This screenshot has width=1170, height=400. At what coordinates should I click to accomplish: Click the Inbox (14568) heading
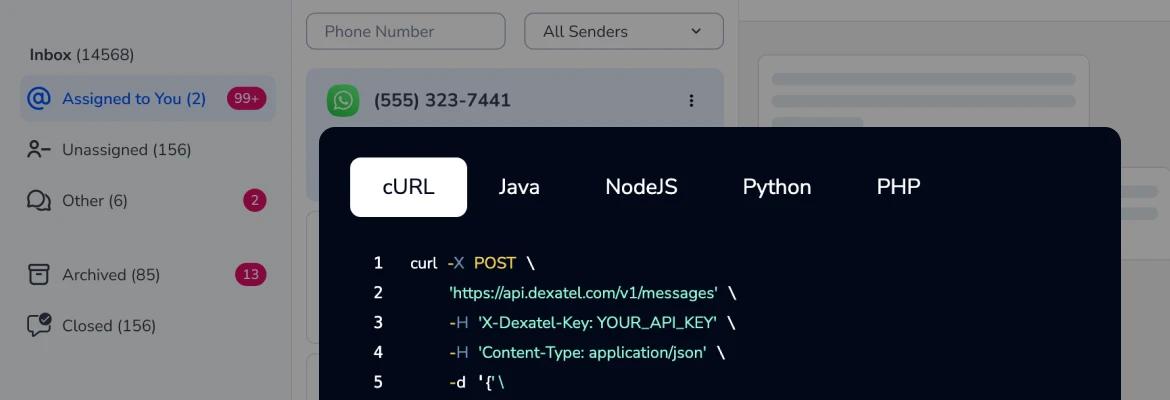point(81,54)
